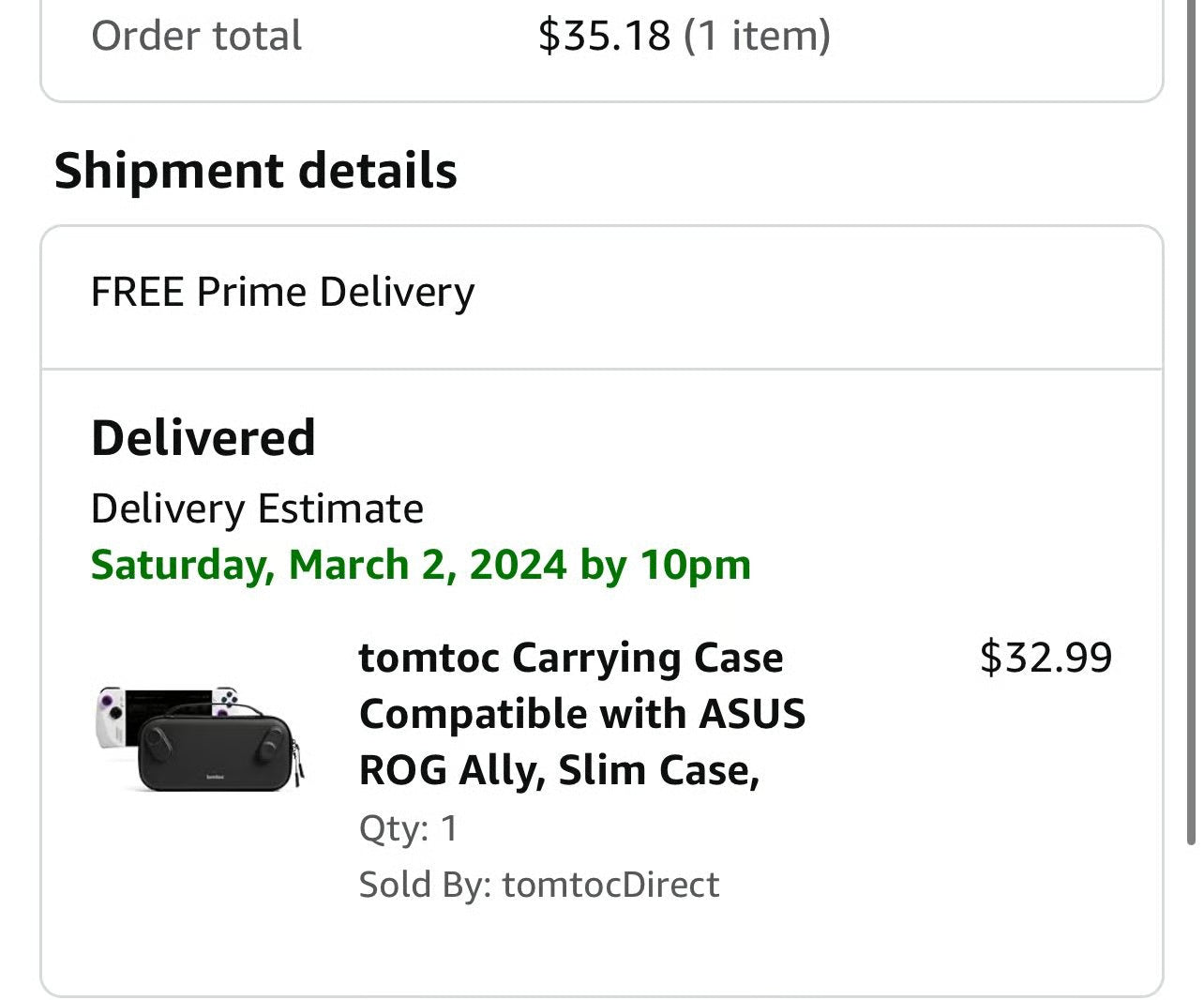This screenshot has height=1000, width=1204.
Task: Click the "Sold By:" label
Action: [x=425, y=885]
